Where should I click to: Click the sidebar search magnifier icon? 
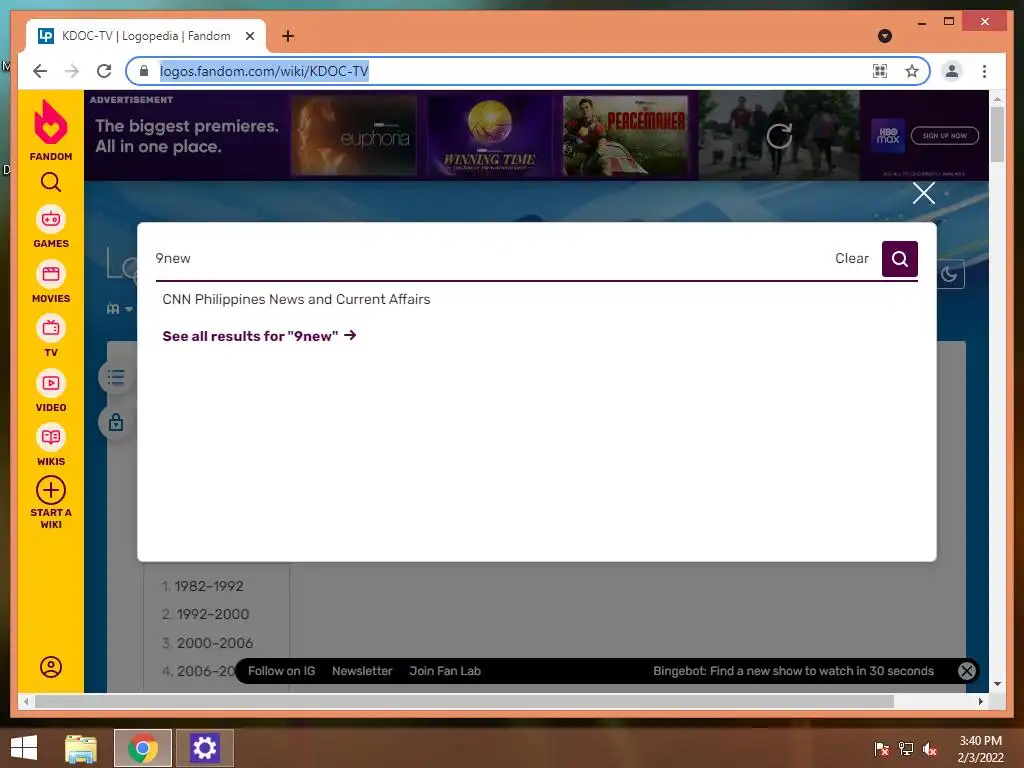click(x=51, y=182)
